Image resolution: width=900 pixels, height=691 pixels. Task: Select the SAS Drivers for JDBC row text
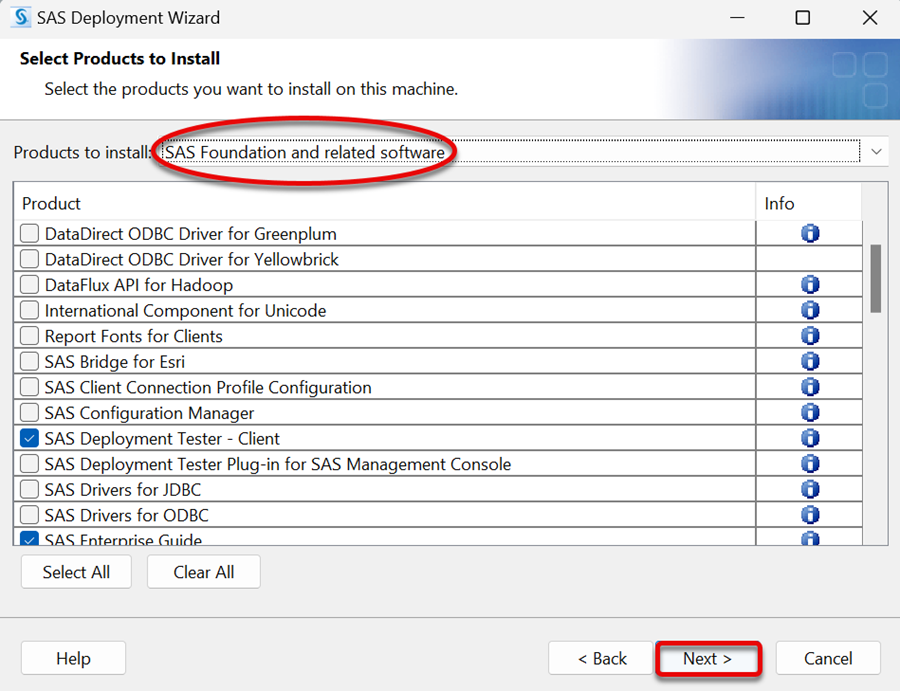(123, 490)
